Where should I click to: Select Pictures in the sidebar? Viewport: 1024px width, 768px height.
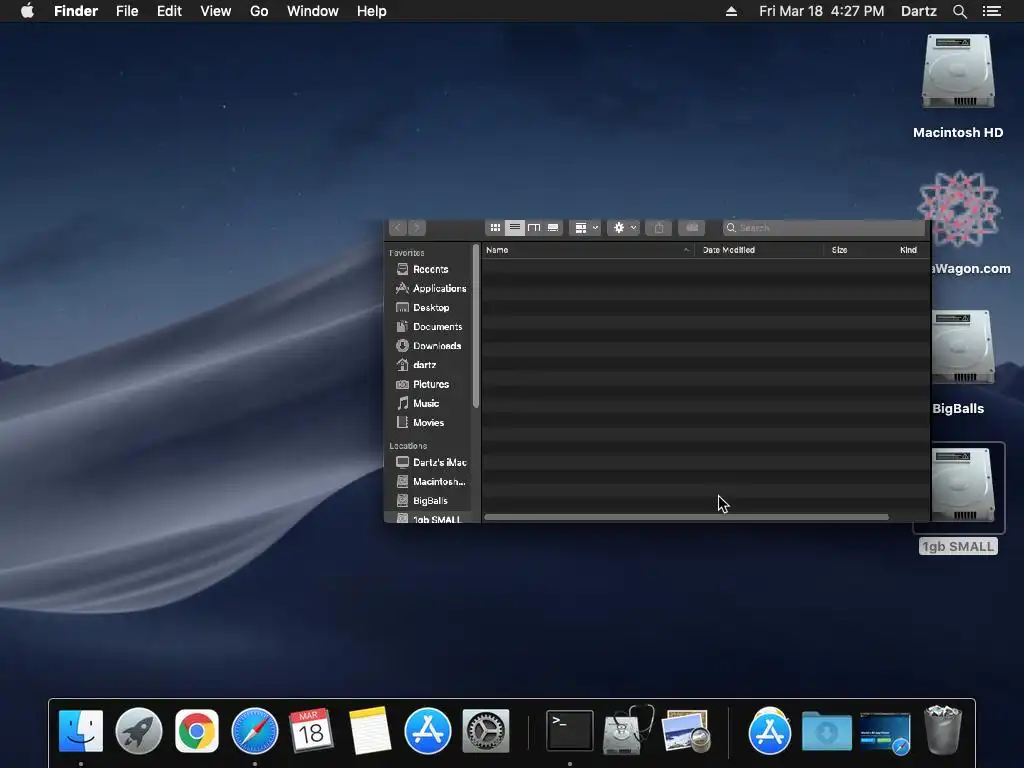click(x=428, y=384)
